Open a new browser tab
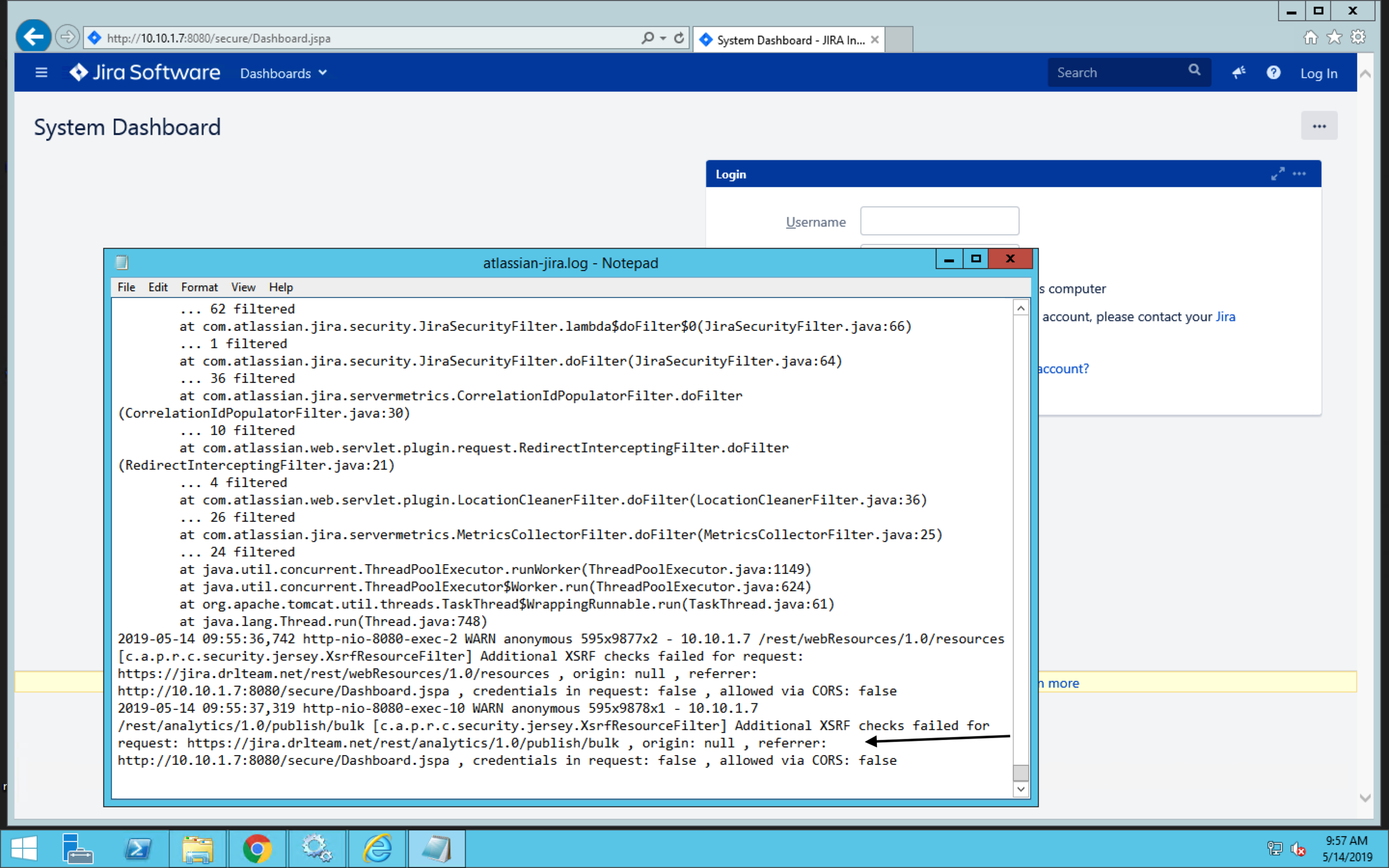Viewport: 1389px width, 868px height. (899, 40)
